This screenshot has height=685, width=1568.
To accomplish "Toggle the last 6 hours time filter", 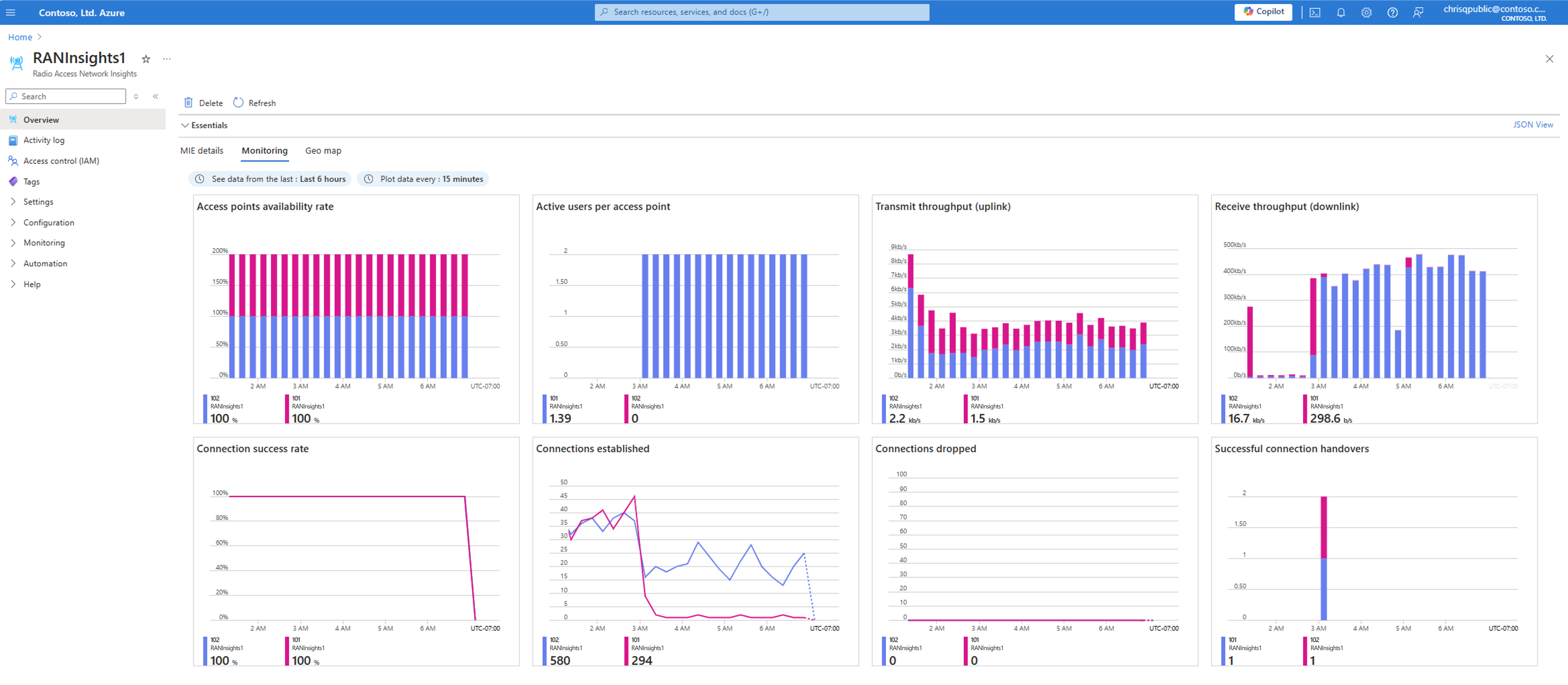I will pyautogui.click(x=271, y=179).
